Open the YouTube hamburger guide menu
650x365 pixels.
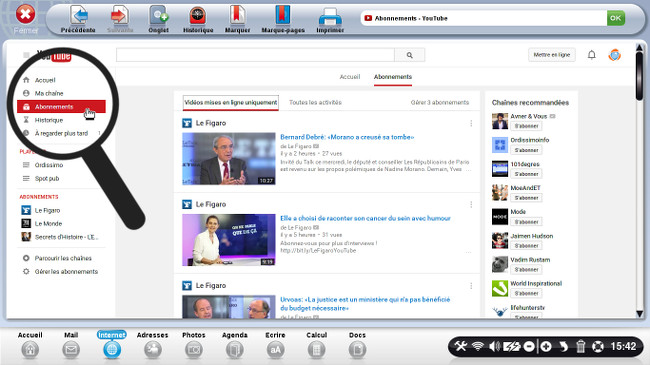pyautogui.click(x=26, y=55)
